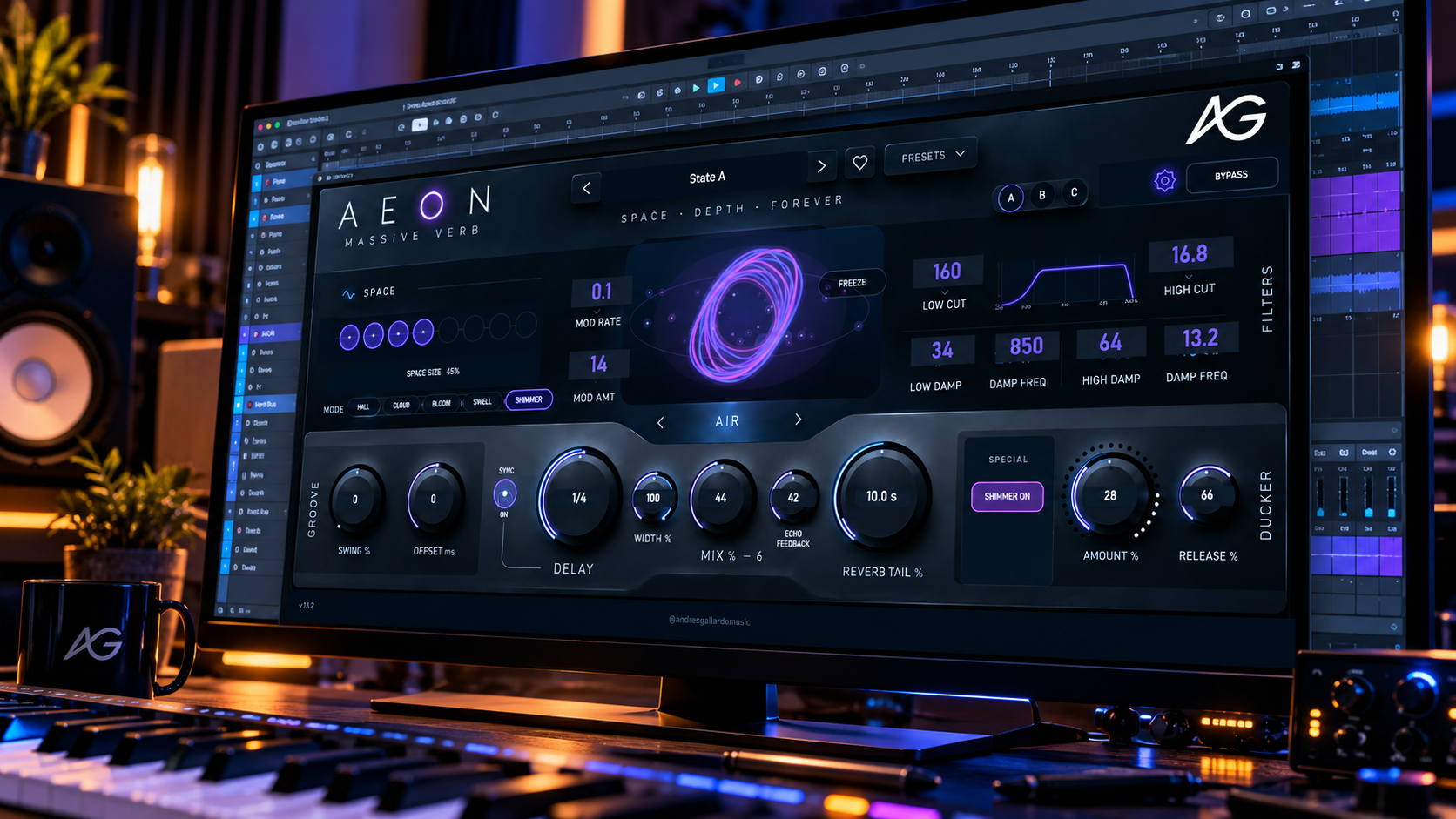1456x819 pixels.
Task: Click the ECHO FEEDBACK knob showing 42
Action: click(793, 498)
